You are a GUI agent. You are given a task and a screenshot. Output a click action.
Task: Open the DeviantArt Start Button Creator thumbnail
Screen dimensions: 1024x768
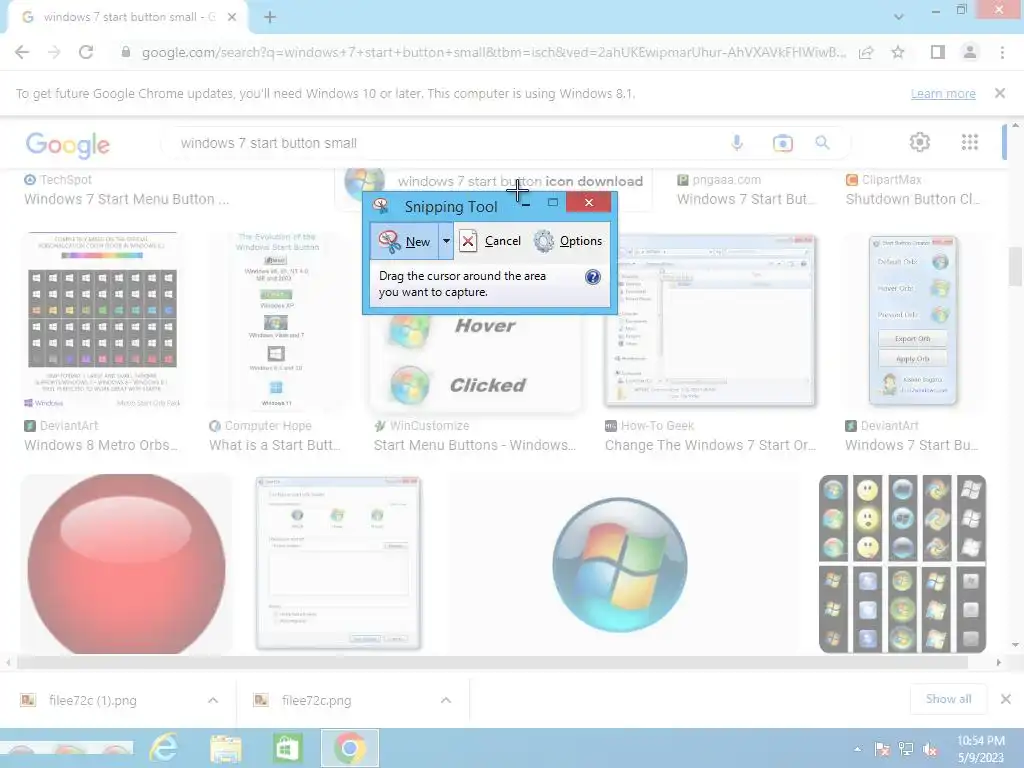pos(913,320)
